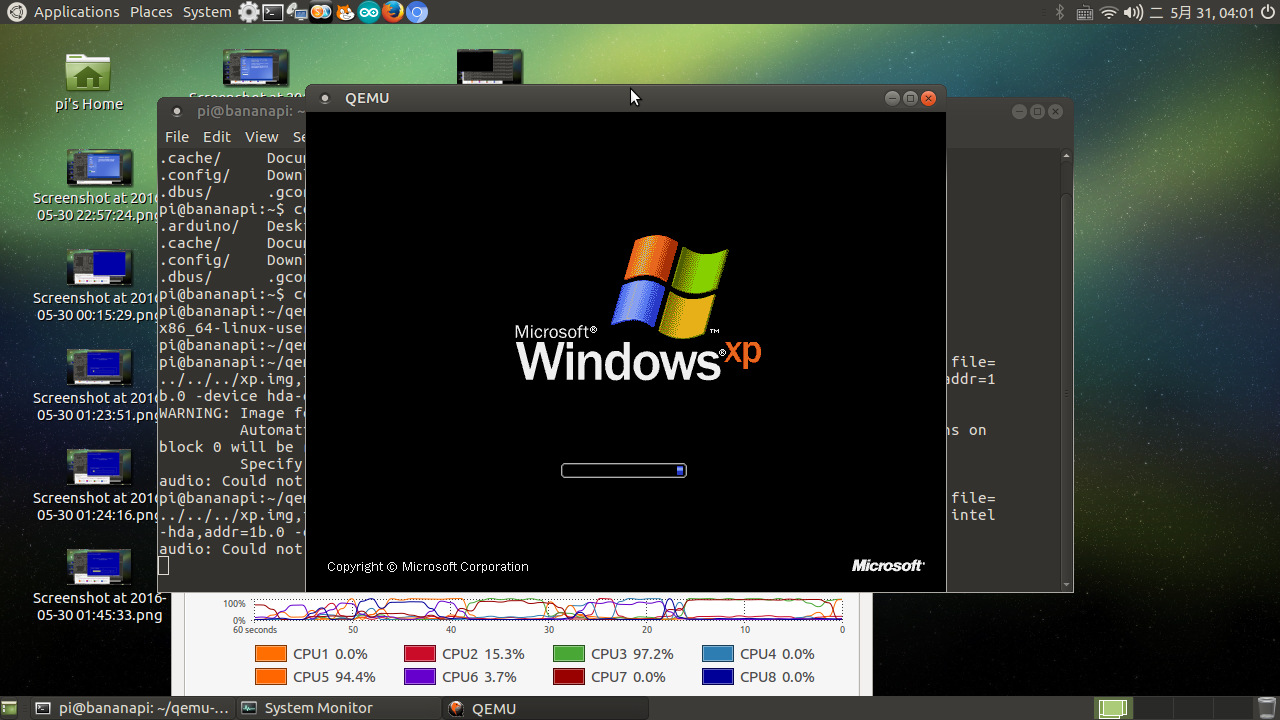Click the QEMU window title bar
Image resolution: width=1280 pixels, height=720 pixels.
tap(625, 98)
